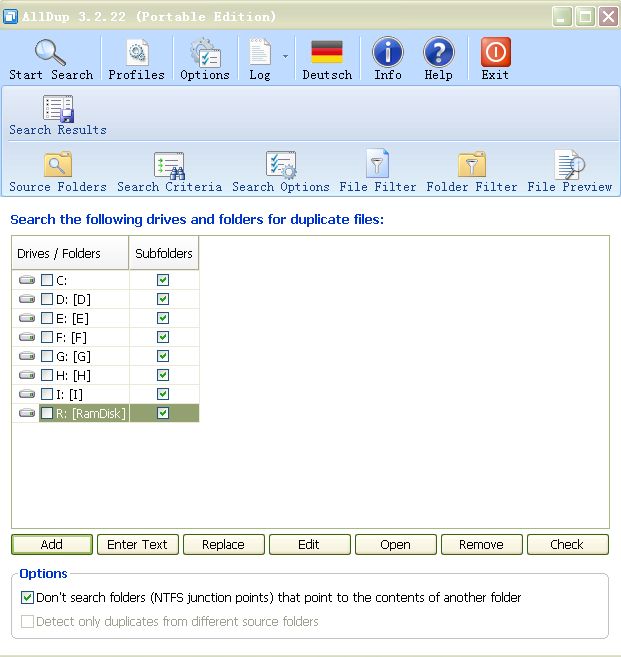
Task: Switch to the Search Criteria tab
Action: [169, 166]
